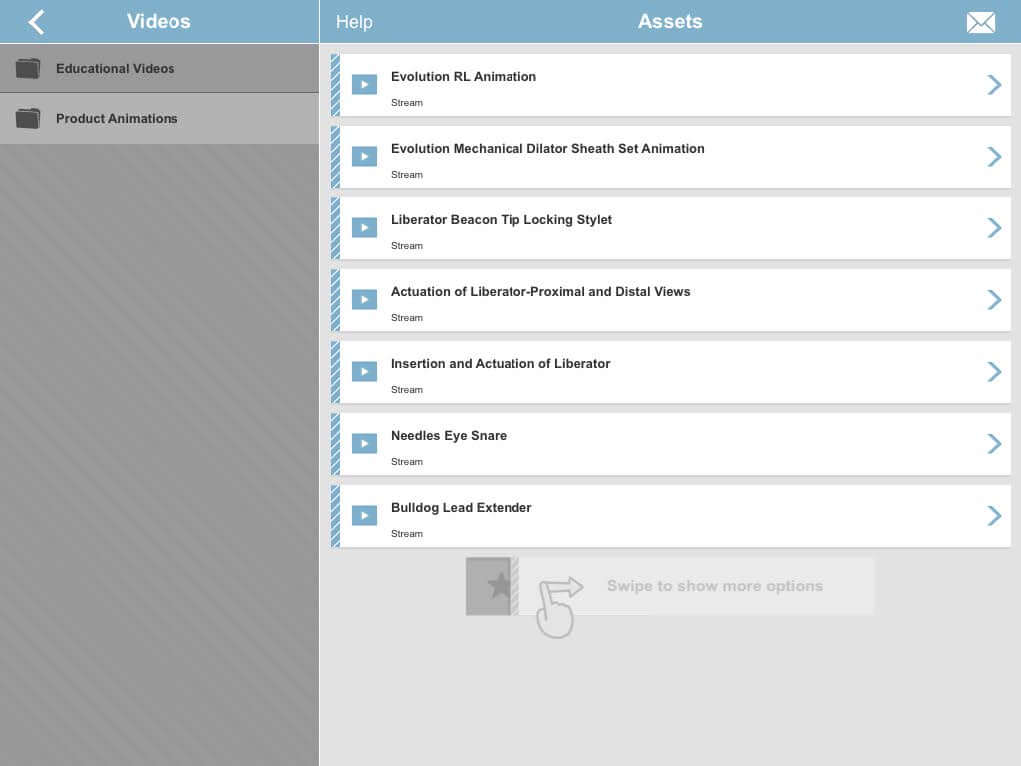Expand Evolution Mechanical Dilator Sheath Set chevron
This screenshot has height=766, width=1021.
tap(993, 157)
